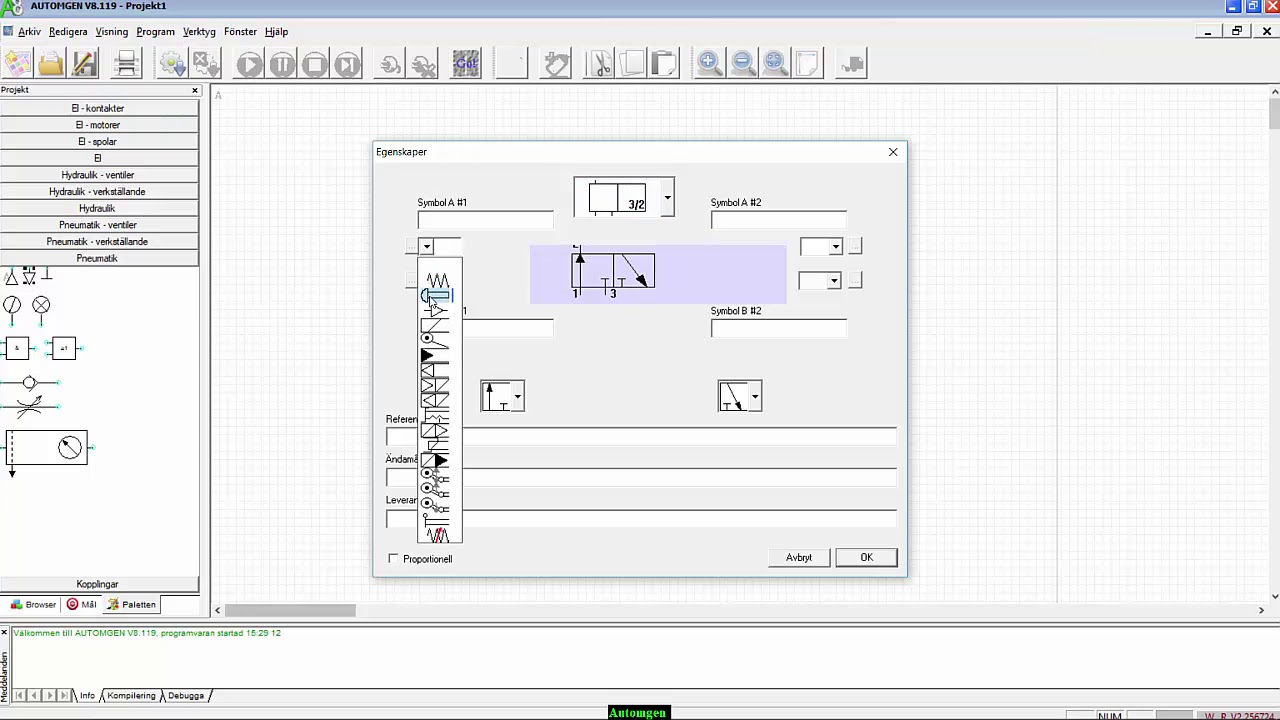The height and width of the screenshot is (720, 1280).
Task: Close the Projekt side panel
Action: 195,91
